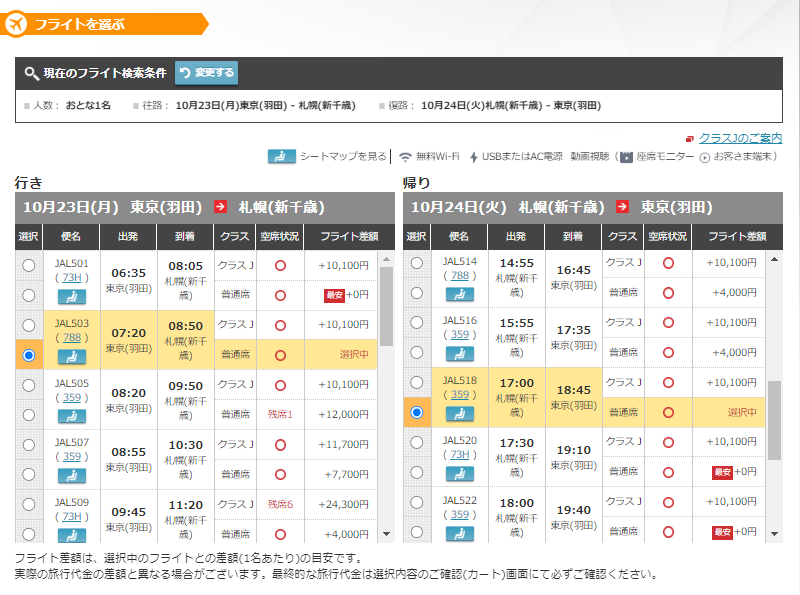Click JAL505 残席1 availability text
Image resolution: width=800 pixels, height=595 pixels.
point(280,414)
